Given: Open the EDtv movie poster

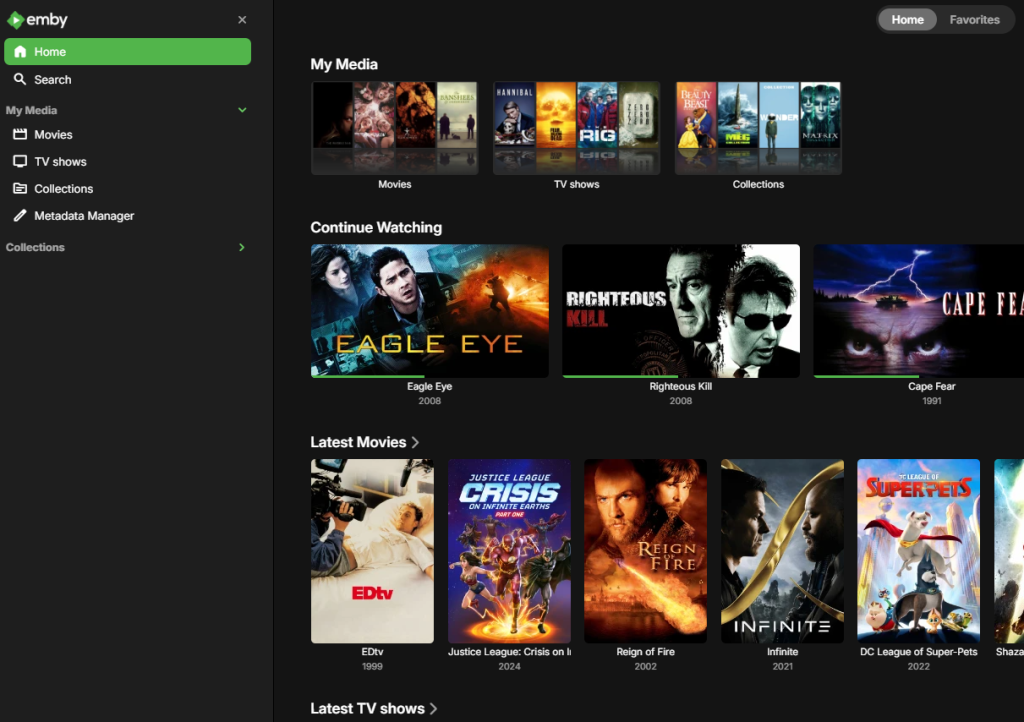Looking at the screenshot, I should pos(372,551).
